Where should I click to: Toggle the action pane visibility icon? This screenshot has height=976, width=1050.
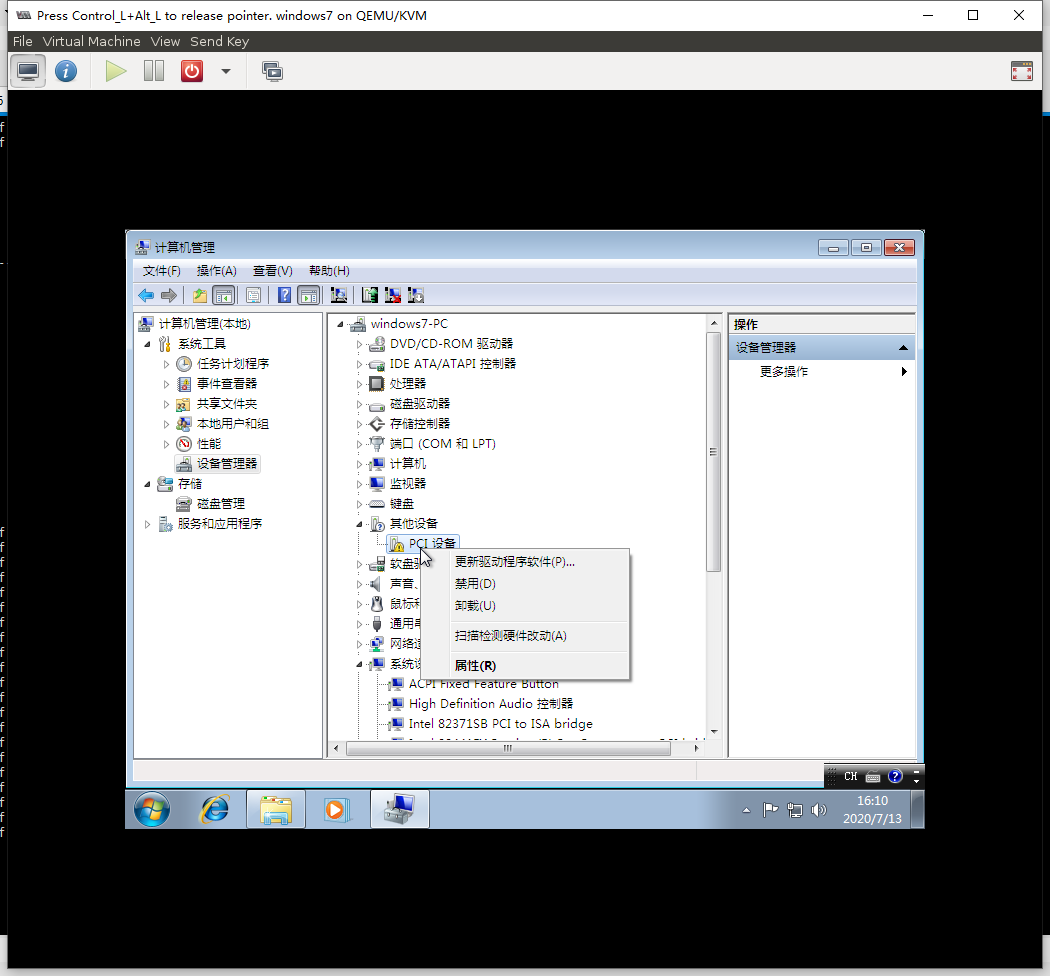coord(308,294)
